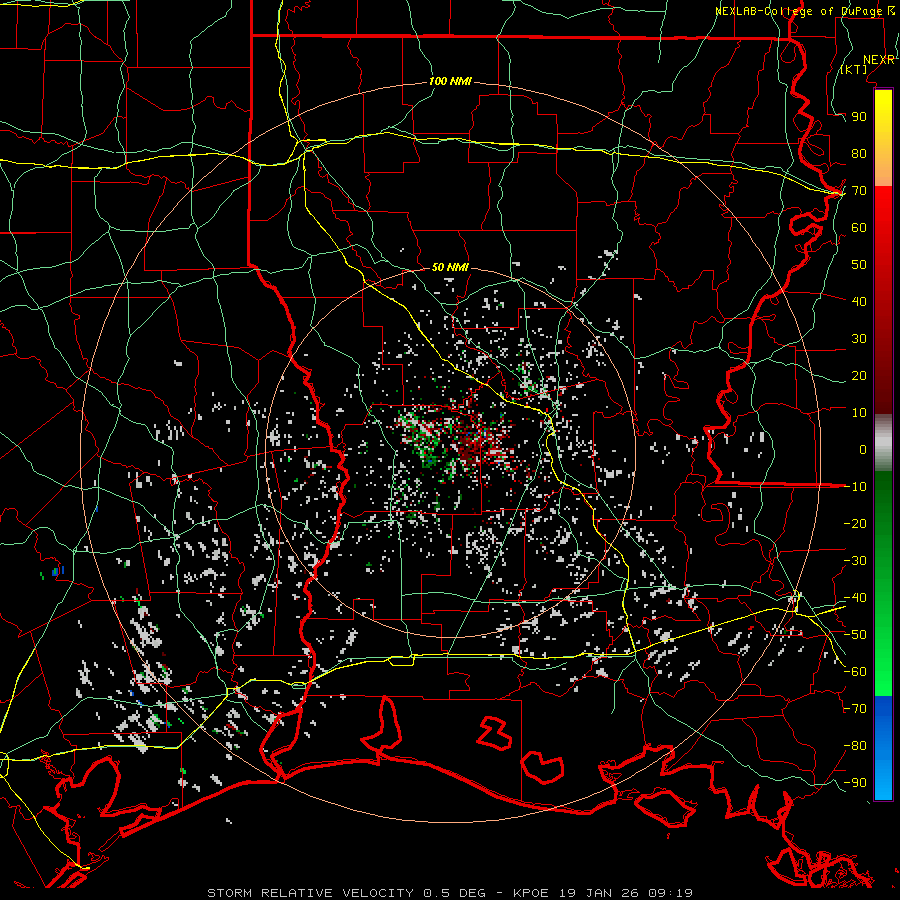Pick the blue bottom segment of the color bar

click(883, 748)
